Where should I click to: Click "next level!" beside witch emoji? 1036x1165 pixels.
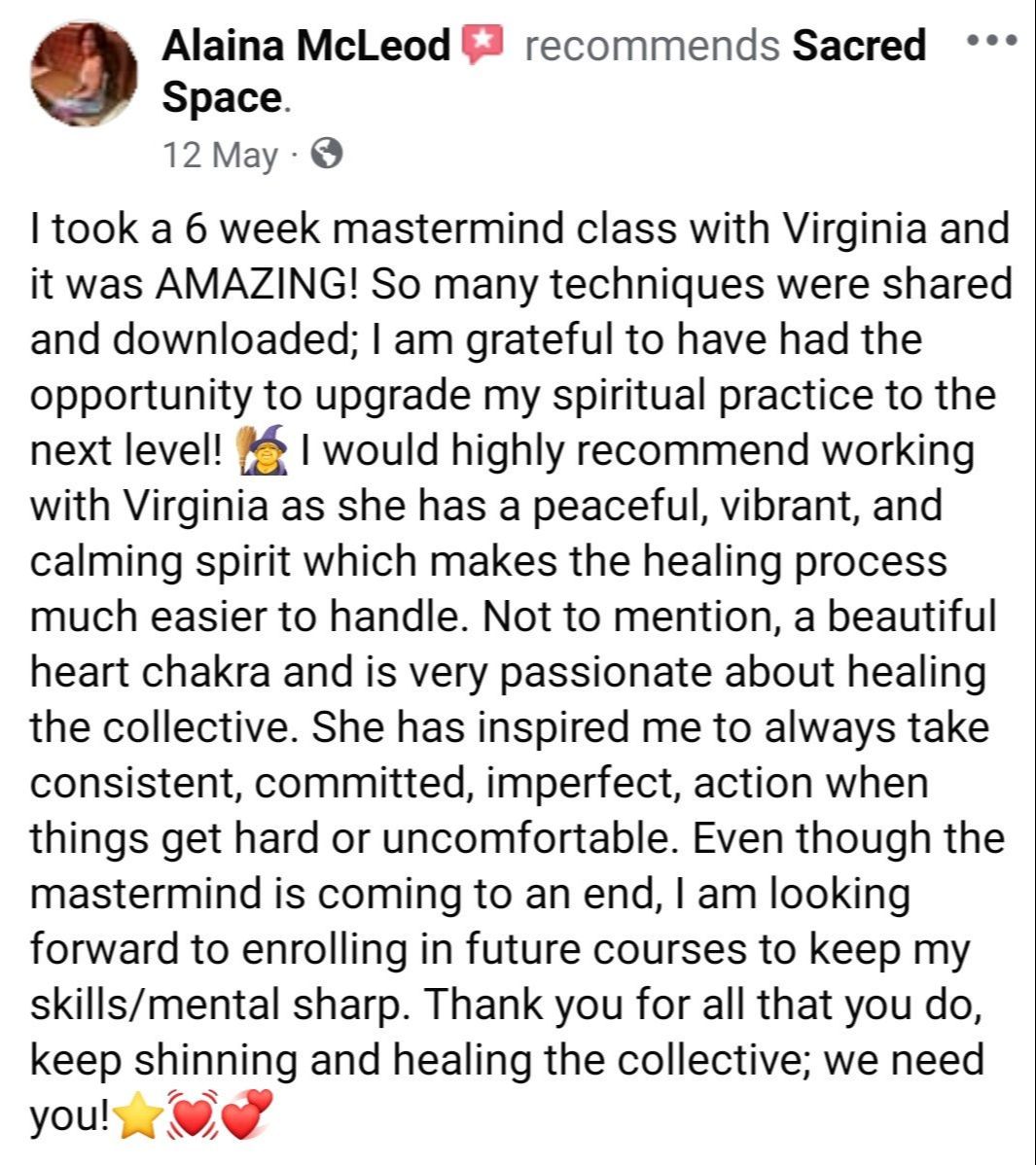pyautogui.click(x=126, y=450)
